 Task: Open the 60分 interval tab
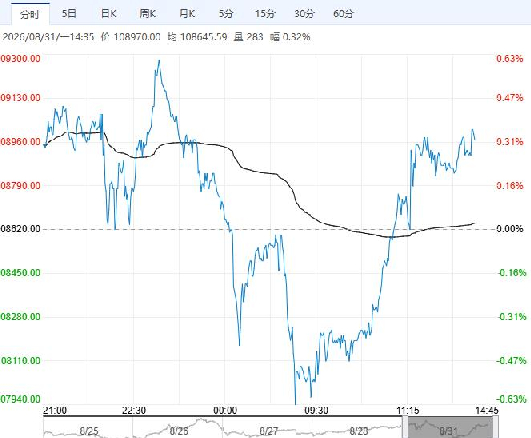tap(343, 14)
